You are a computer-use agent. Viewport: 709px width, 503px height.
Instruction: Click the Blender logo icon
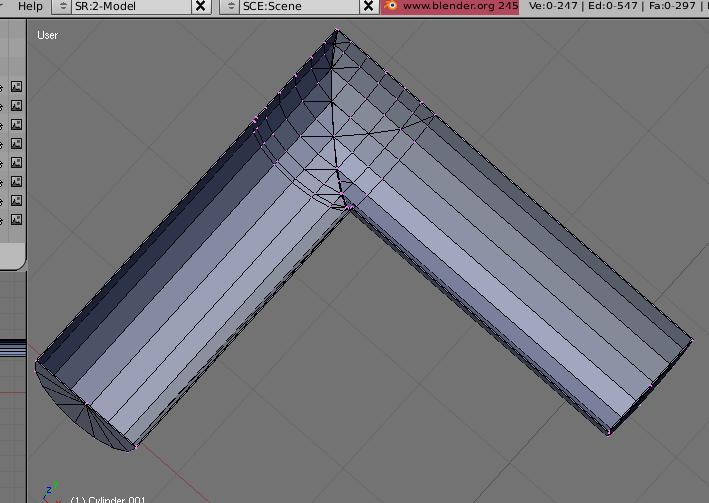[390, 6]
